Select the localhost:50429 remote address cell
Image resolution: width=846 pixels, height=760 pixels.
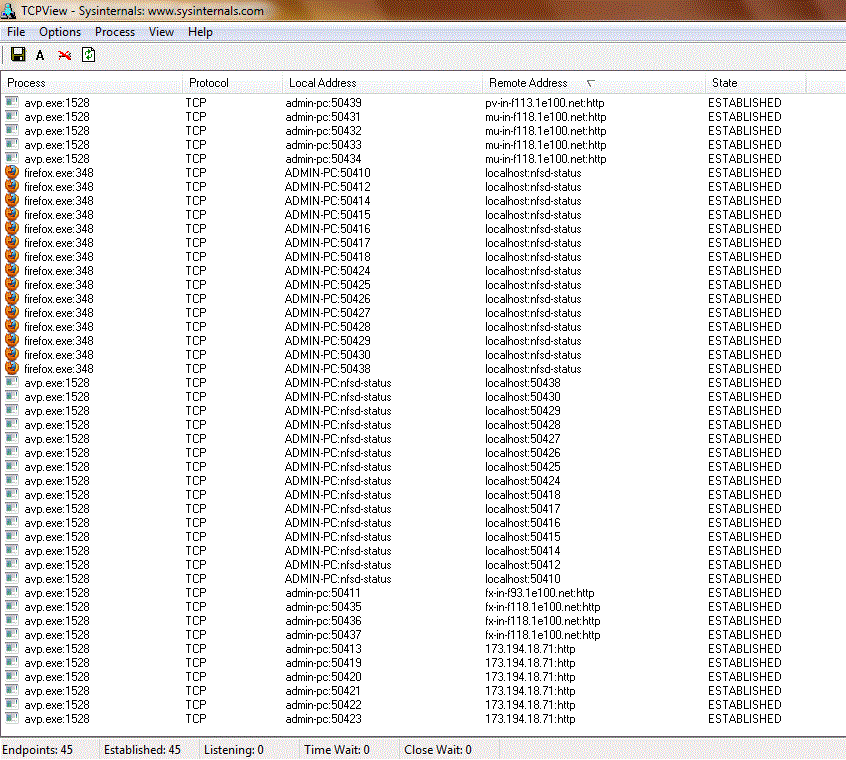point(522,411)
